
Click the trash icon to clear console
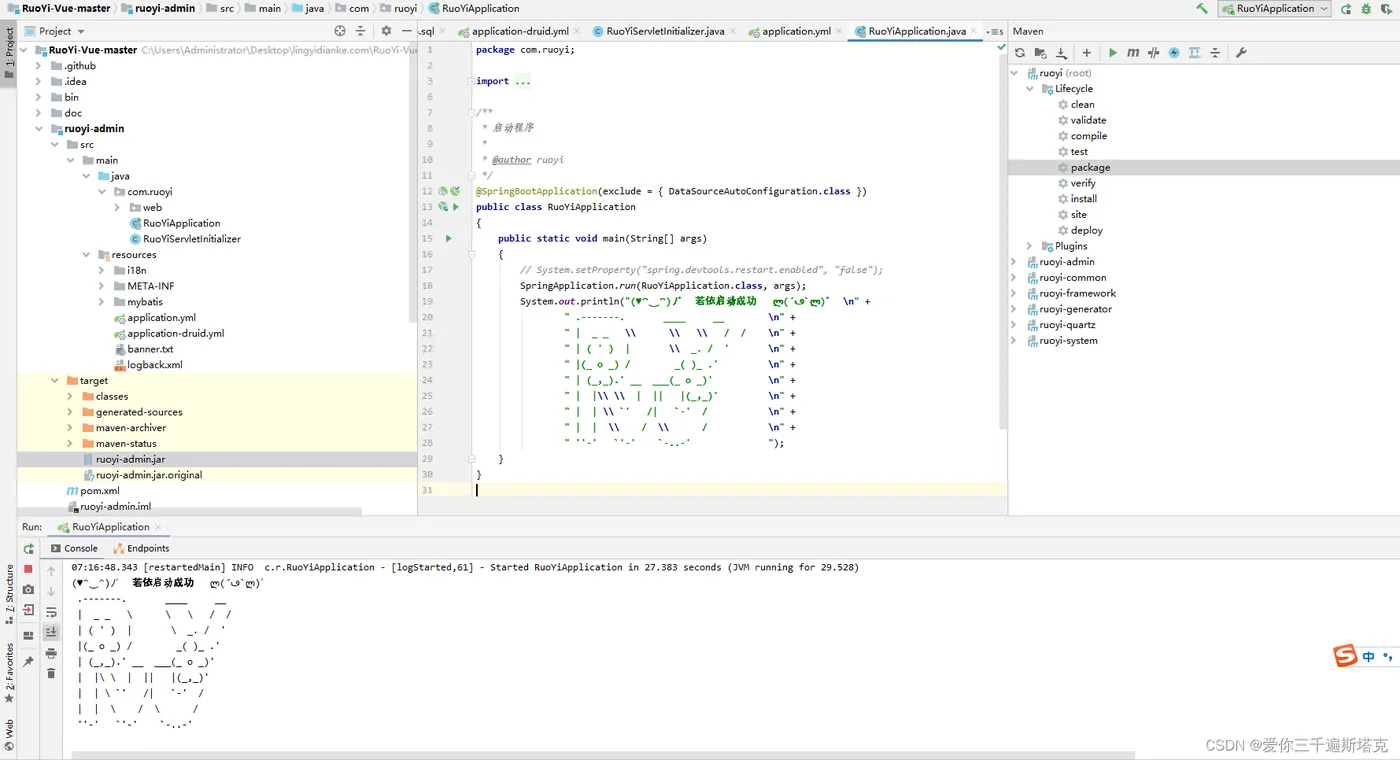pyautogui.click(x=51, y=673)
